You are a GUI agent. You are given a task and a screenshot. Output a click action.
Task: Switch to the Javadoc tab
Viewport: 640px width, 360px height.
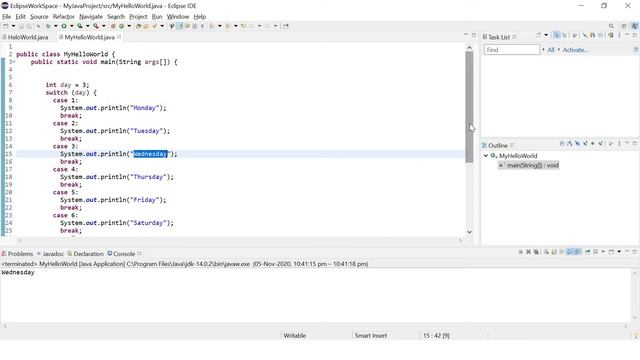[50, 253]
